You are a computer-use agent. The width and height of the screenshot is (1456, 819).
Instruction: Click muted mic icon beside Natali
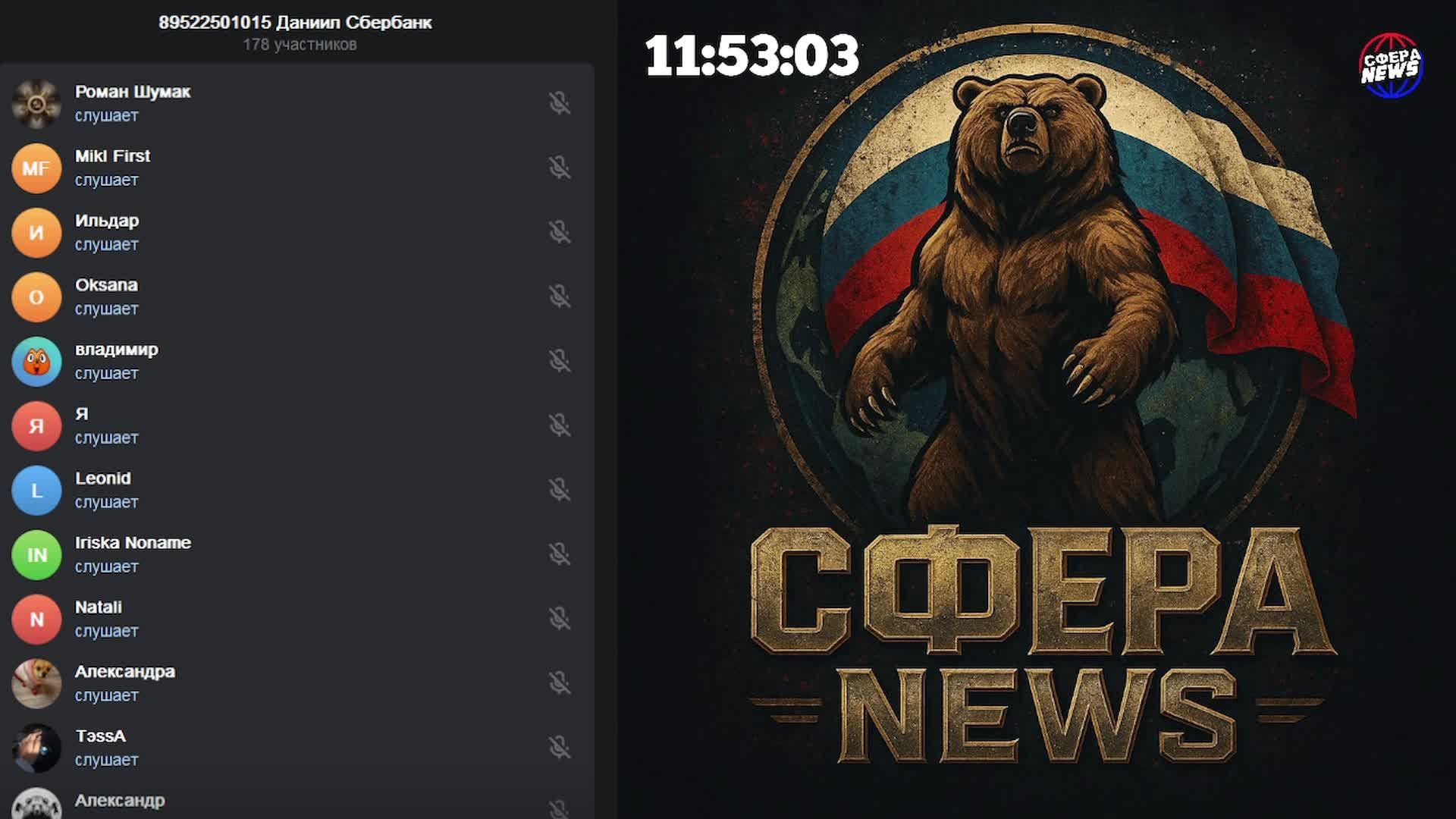tap(560, 619)
